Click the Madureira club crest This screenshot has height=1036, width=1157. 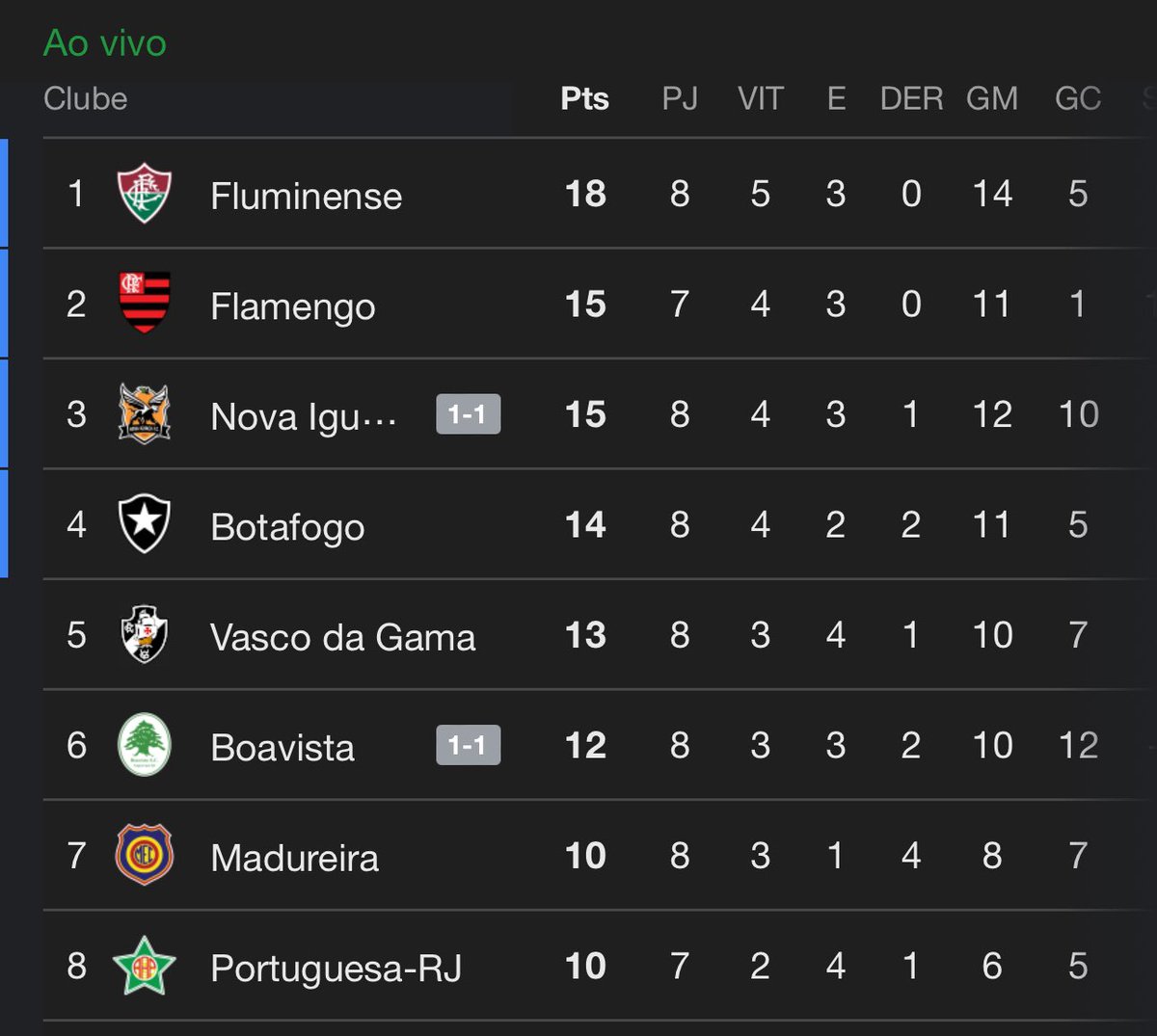tap(144, 855)
